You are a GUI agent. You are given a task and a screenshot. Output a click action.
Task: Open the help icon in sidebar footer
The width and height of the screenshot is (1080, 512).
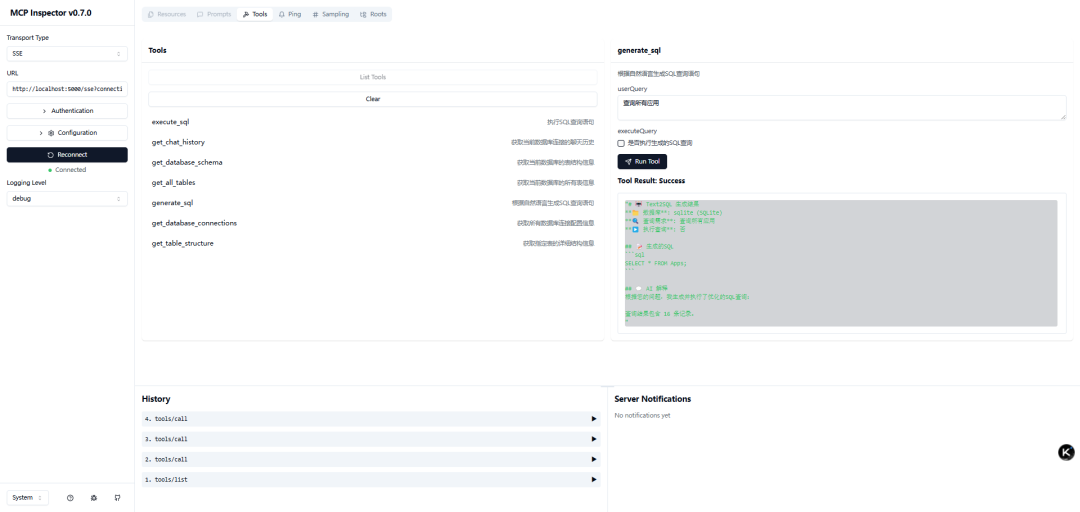pyautogui.click(x=70, y=498)
